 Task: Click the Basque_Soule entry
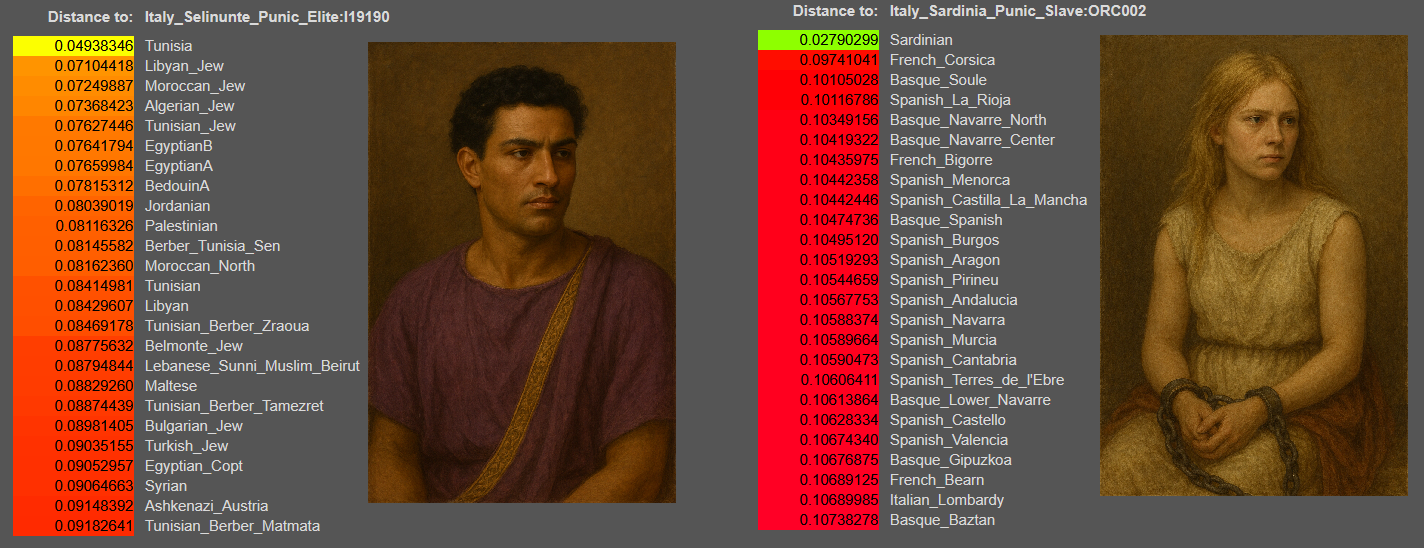coord(938,80)
